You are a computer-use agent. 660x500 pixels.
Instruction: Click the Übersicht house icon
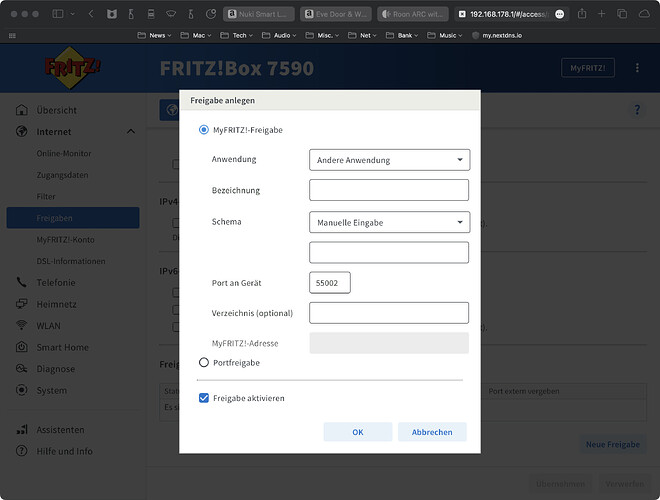tap(21, 110)
